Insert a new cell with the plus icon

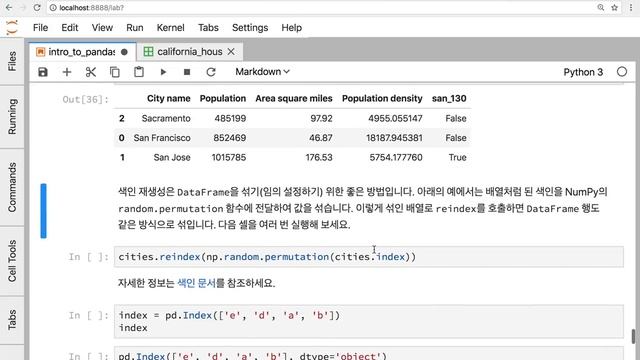click(x=67, y=72)
